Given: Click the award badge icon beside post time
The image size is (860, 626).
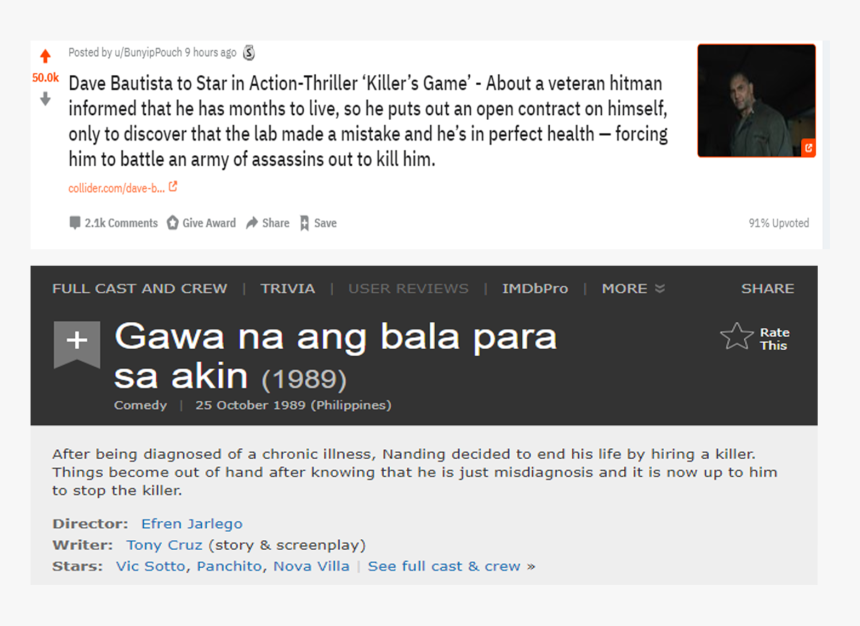Looking at the screenshot, I should point(249,52).
